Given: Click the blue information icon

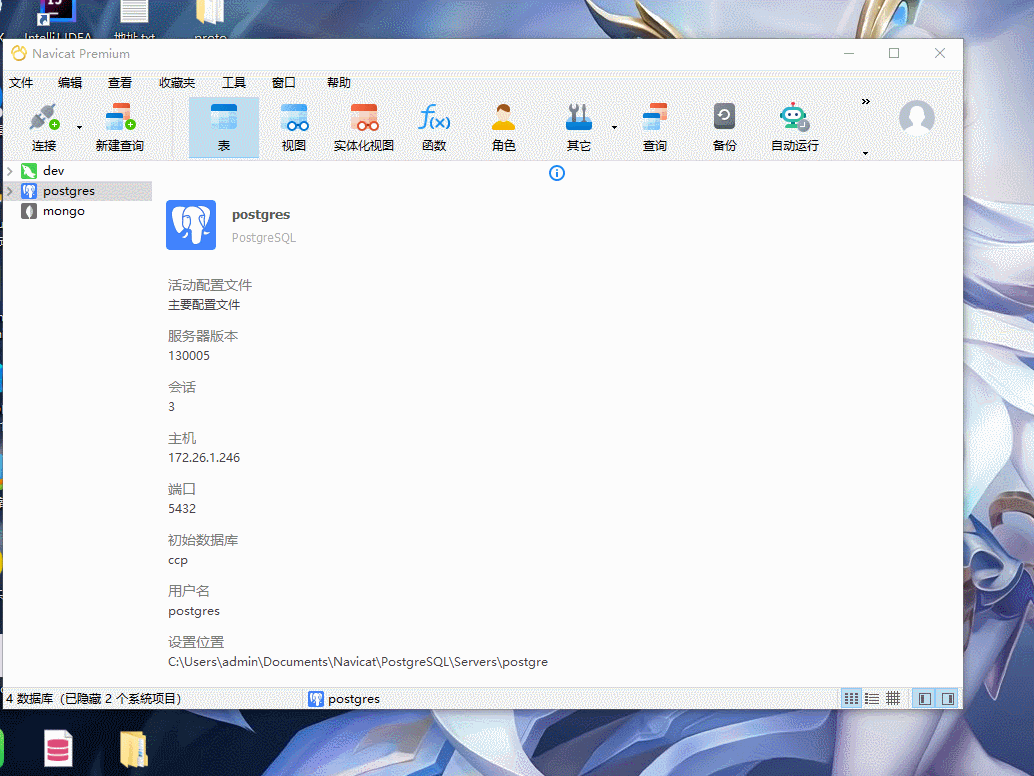Looking at the screenshot, I should [x=557, y=173].
